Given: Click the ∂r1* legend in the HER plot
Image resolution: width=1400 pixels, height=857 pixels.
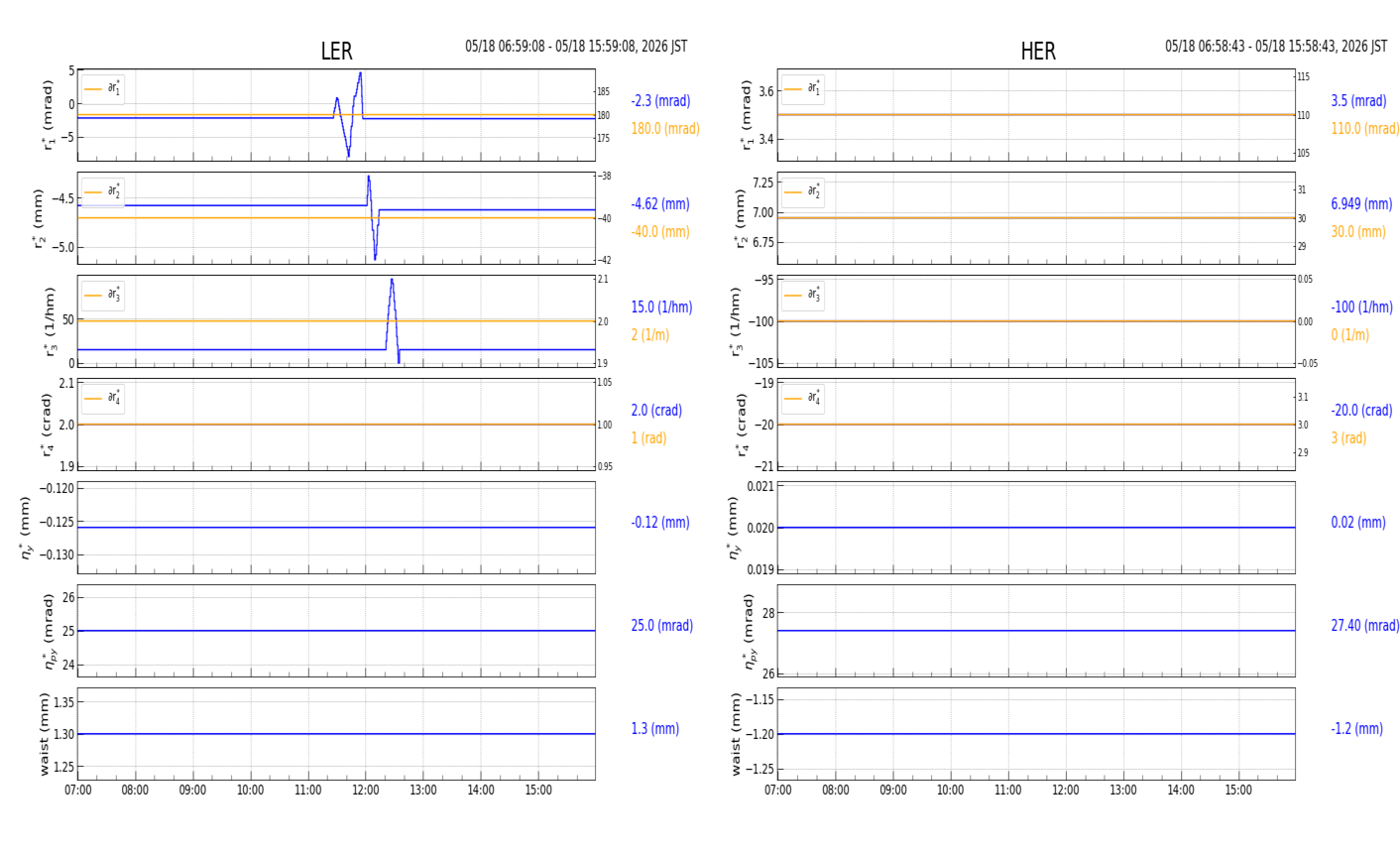Looking at the screenshot, I should (x=803, y=89).
